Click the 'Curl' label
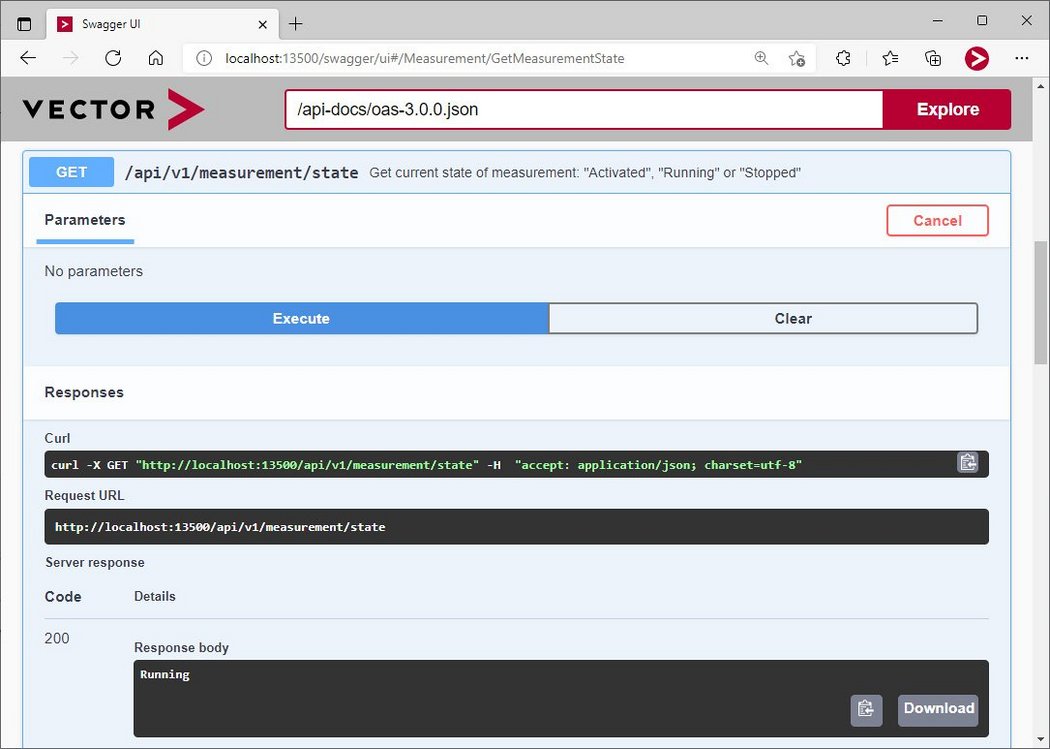This screenshot has height=749, width=1050. click(x=58, y=438)
